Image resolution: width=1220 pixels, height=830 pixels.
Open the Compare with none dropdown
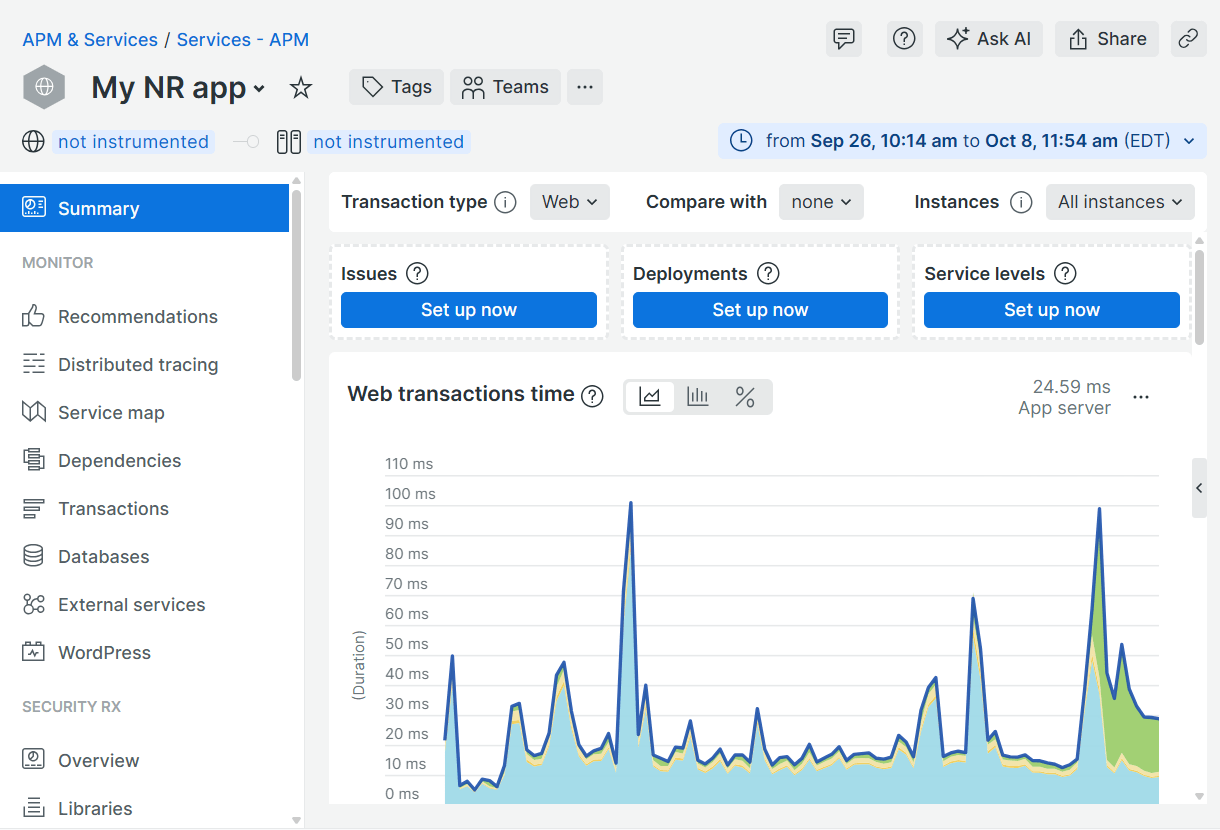821,202
